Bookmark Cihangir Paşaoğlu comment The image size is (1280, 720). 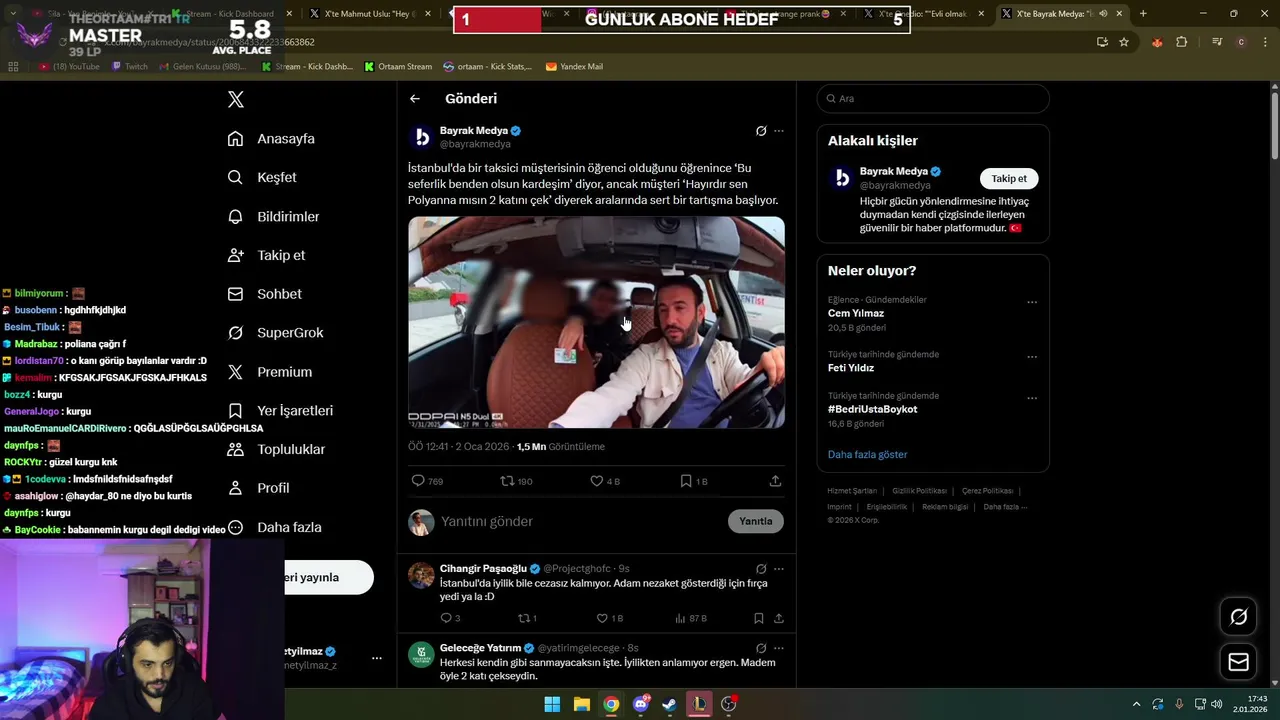click(759, 618)
